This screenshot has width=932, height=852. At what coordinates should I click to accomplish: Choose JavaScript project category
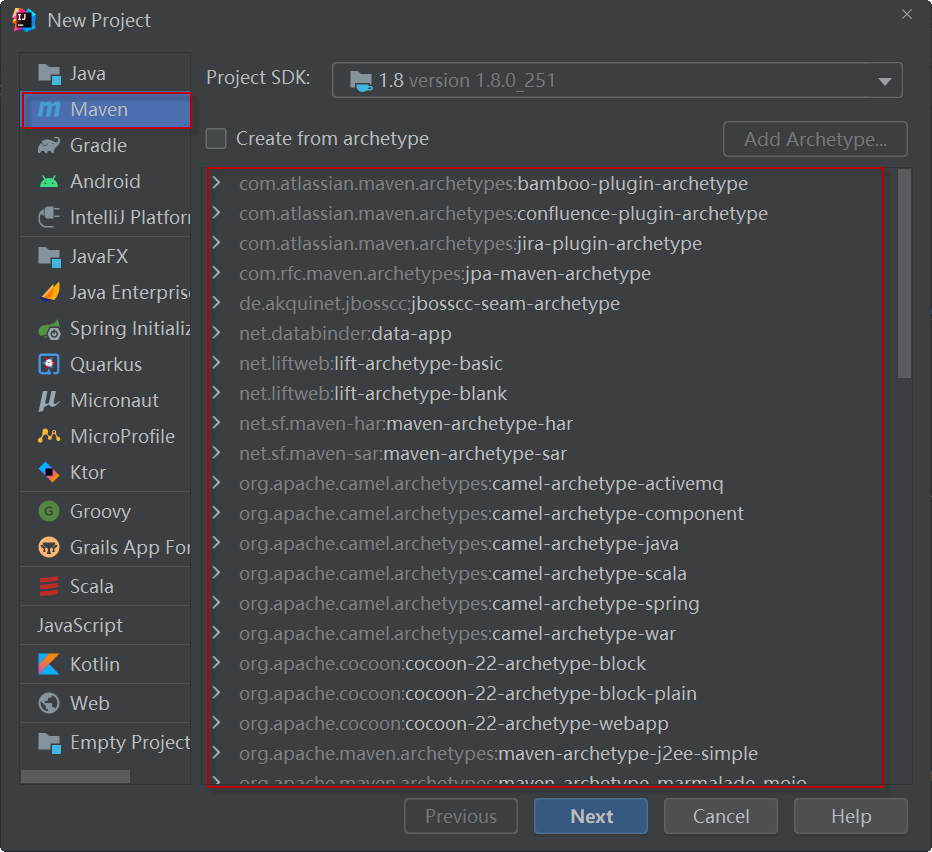point(80,626)
